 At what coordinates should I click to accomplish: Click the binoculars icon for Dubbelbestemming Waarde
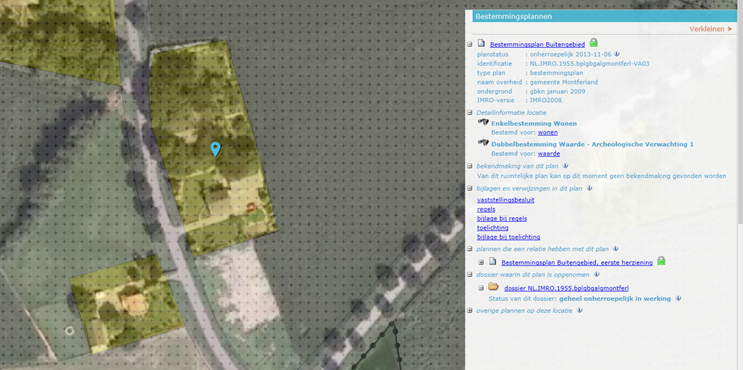pos(483,143)
